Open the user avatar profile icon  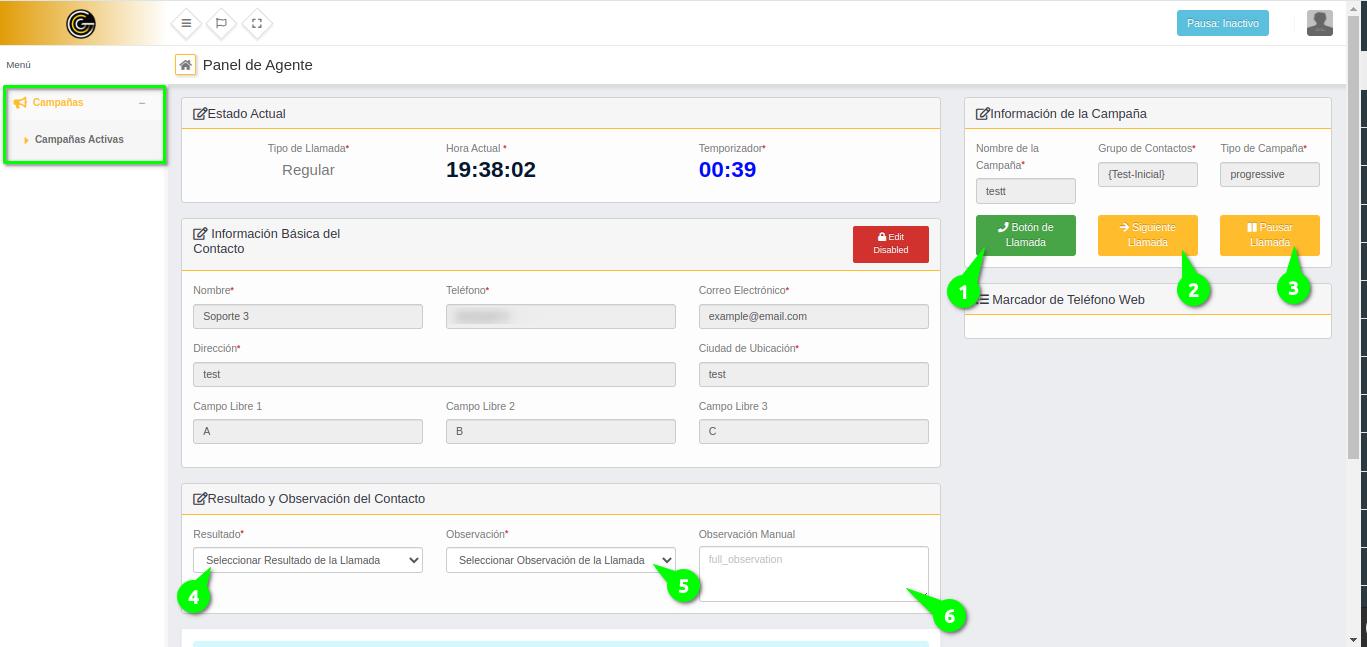(x=1319, y=23)
